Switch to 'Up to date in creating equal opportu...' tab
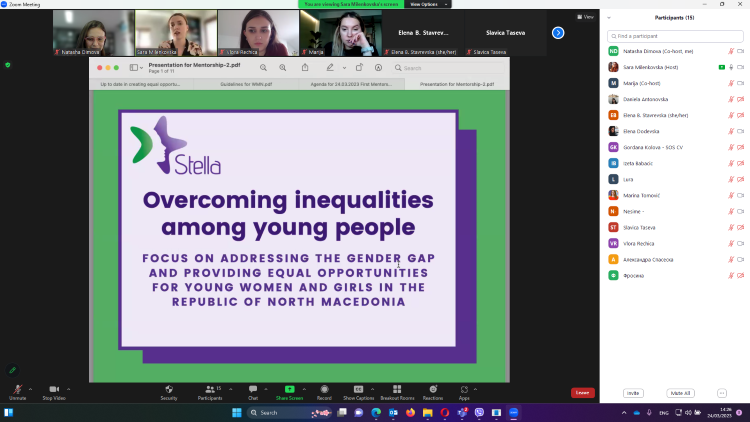The image size is (750, 422). (141, 84)
